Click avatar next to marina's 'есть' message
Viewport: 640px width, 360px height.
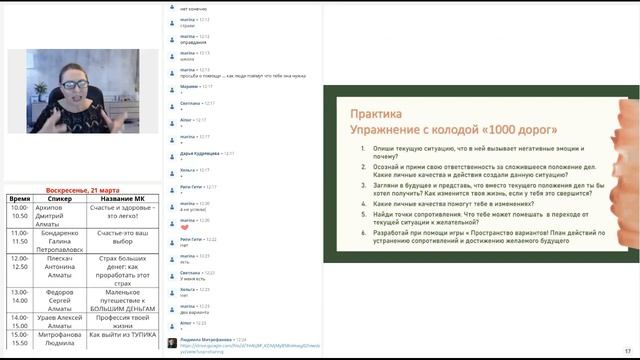coord(172,259)
